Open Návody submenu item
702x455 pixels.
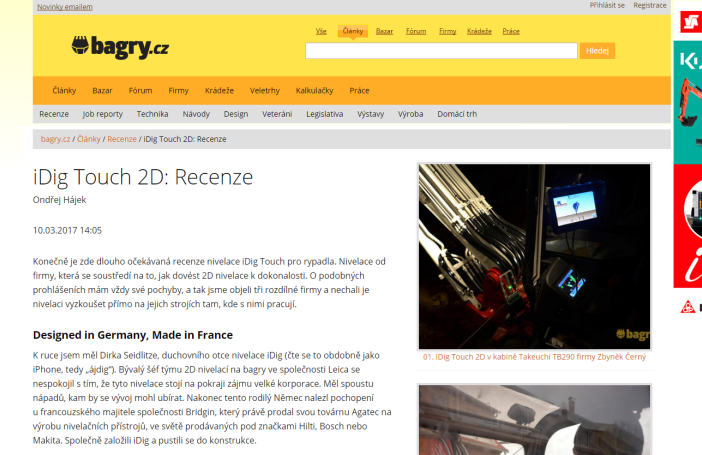coord(196,114)
